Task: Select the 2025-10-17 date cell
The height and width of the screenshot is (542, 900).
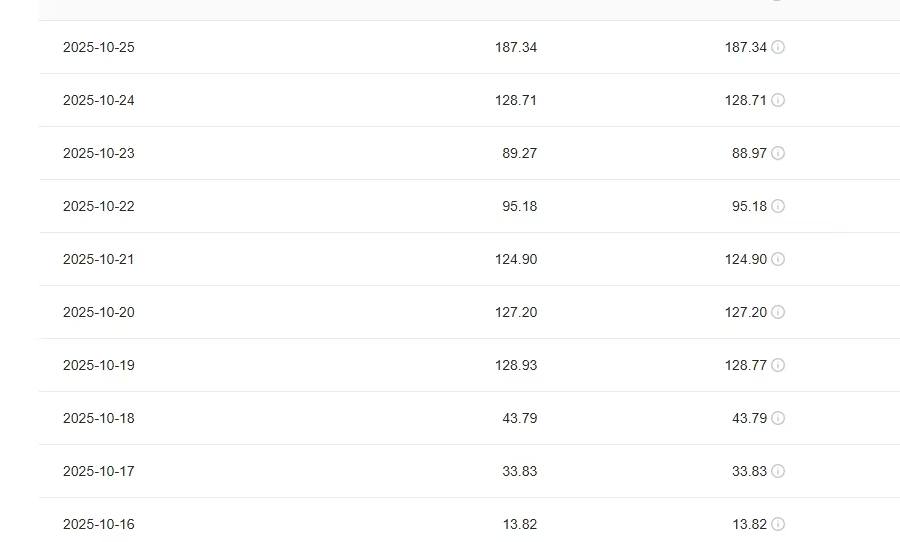Action: 98,471
